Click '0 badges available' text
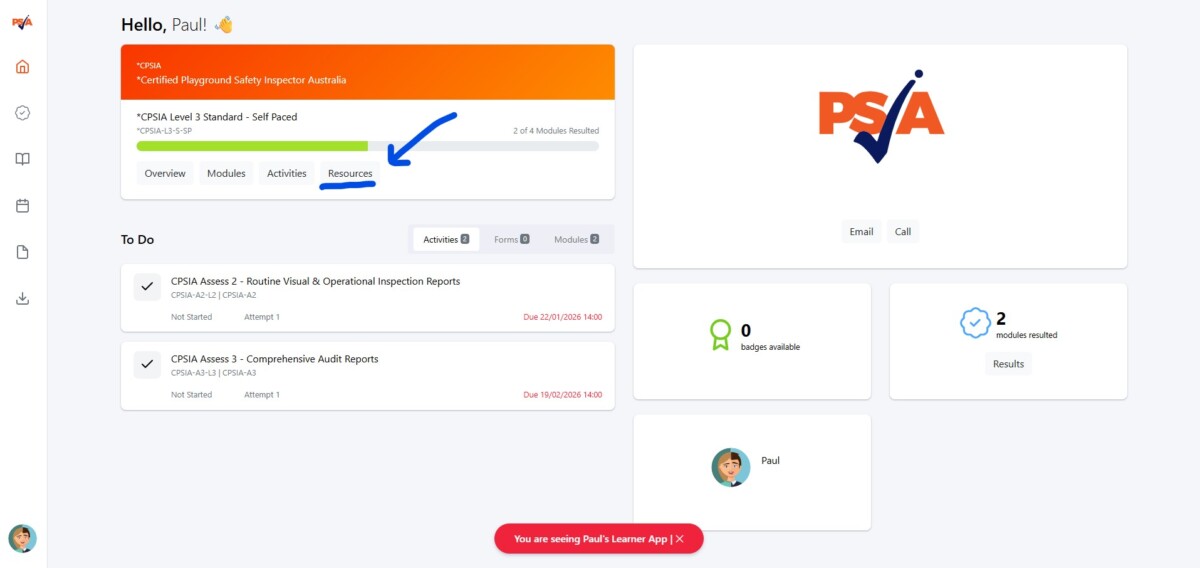Image resolution: width=1200 pixels, height=568 pixels. [770, 338]
